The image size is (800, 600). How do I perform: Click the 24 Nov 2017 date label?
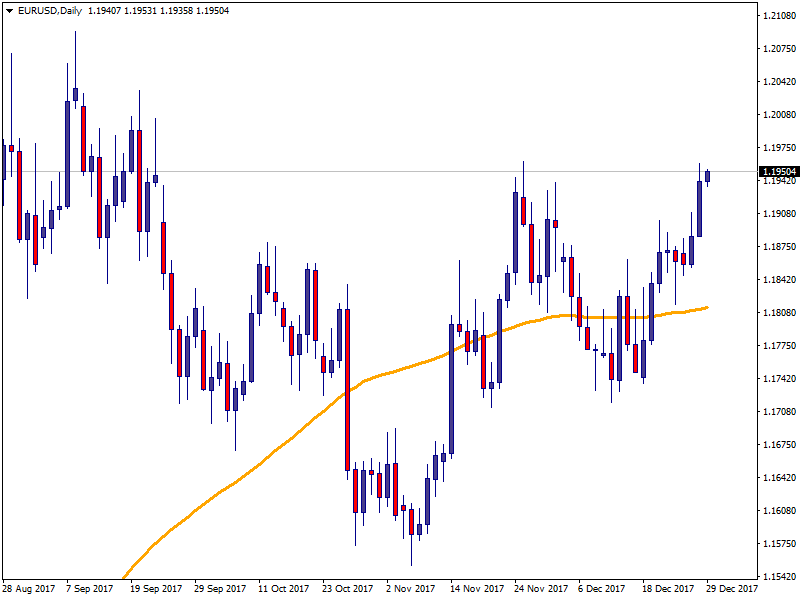541,589
